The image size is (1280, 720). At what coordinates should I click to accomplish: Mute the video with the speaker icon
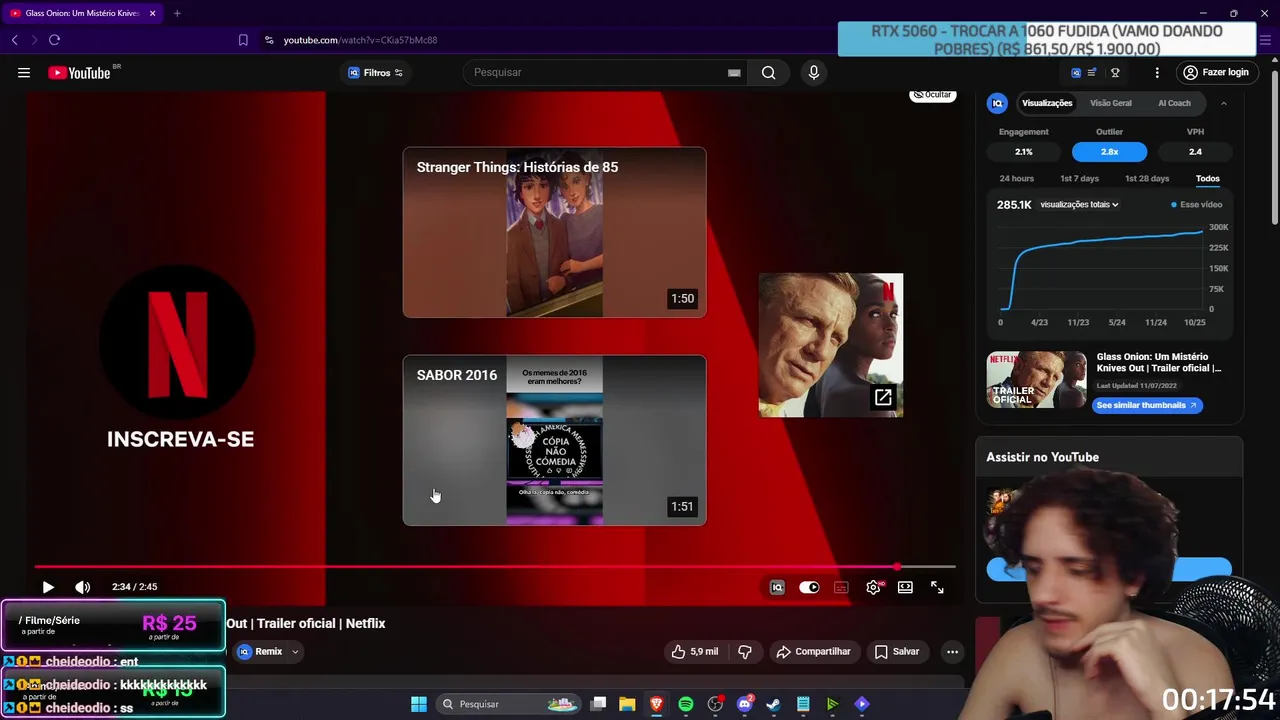83,587
